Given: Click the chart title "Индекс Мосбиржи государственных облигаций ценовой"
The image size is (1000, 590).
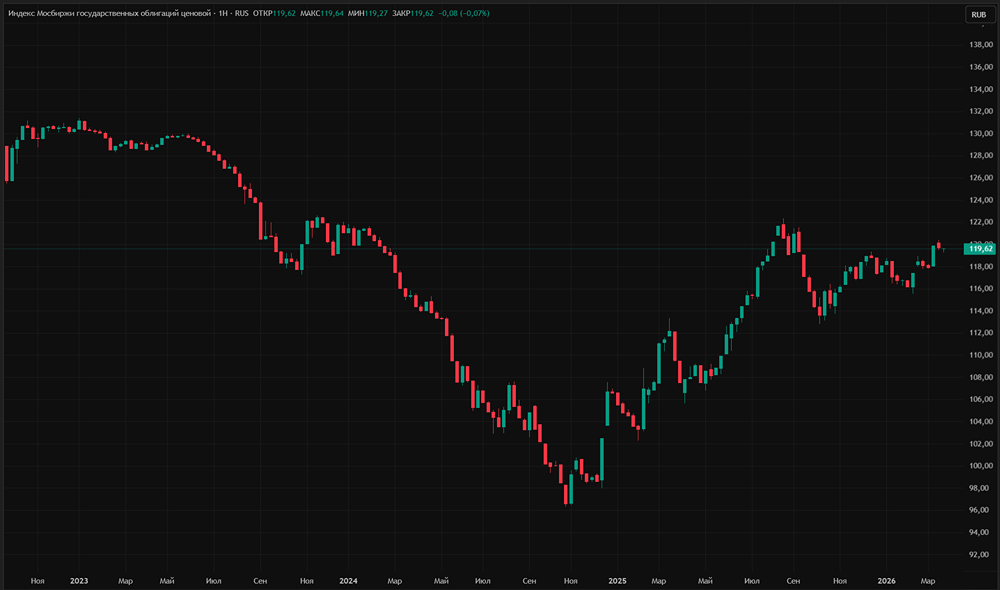Looking at the screenshot, I should pos(110,13).
